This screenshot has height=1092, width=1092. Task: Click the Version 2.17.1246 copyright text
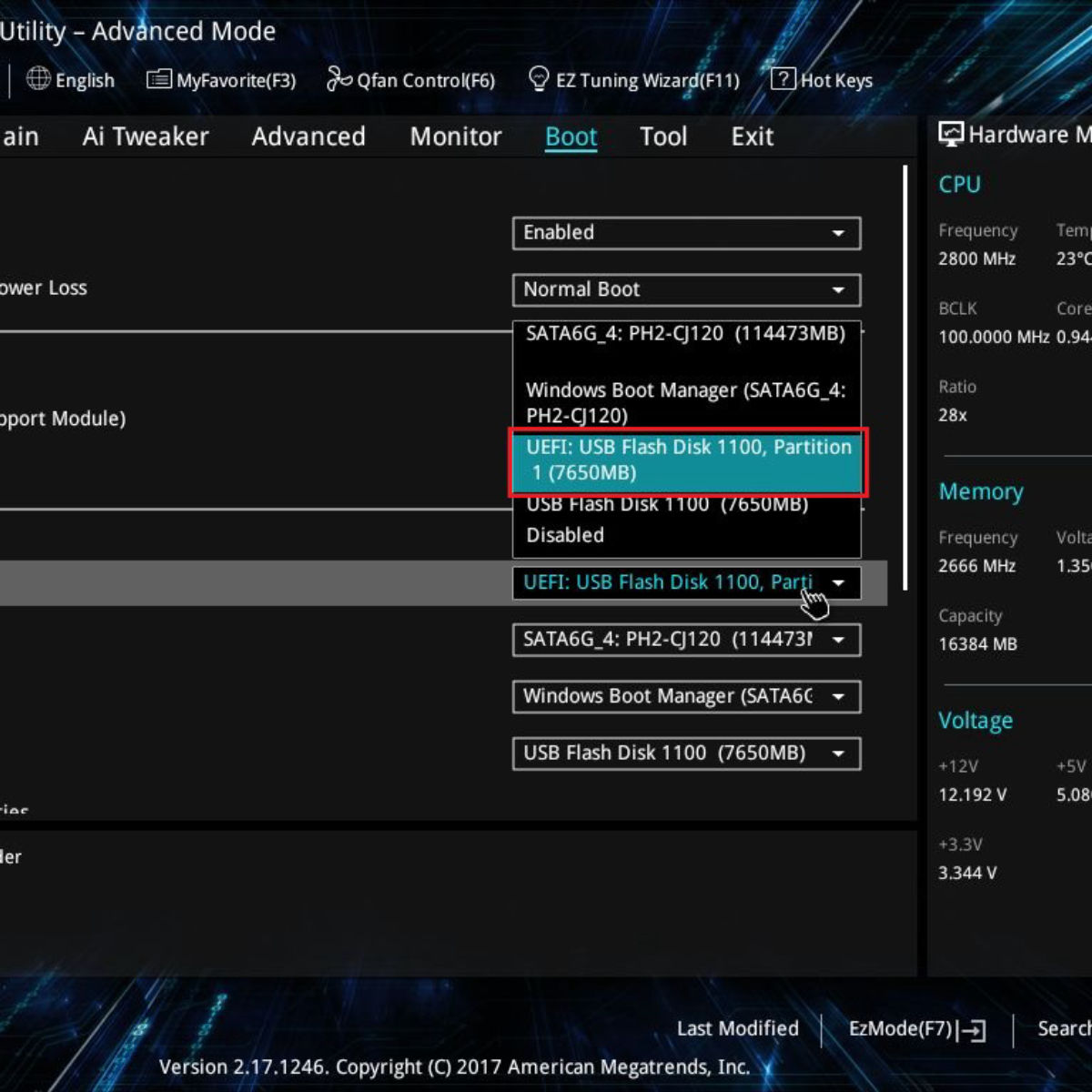[x=455, y=1067]
